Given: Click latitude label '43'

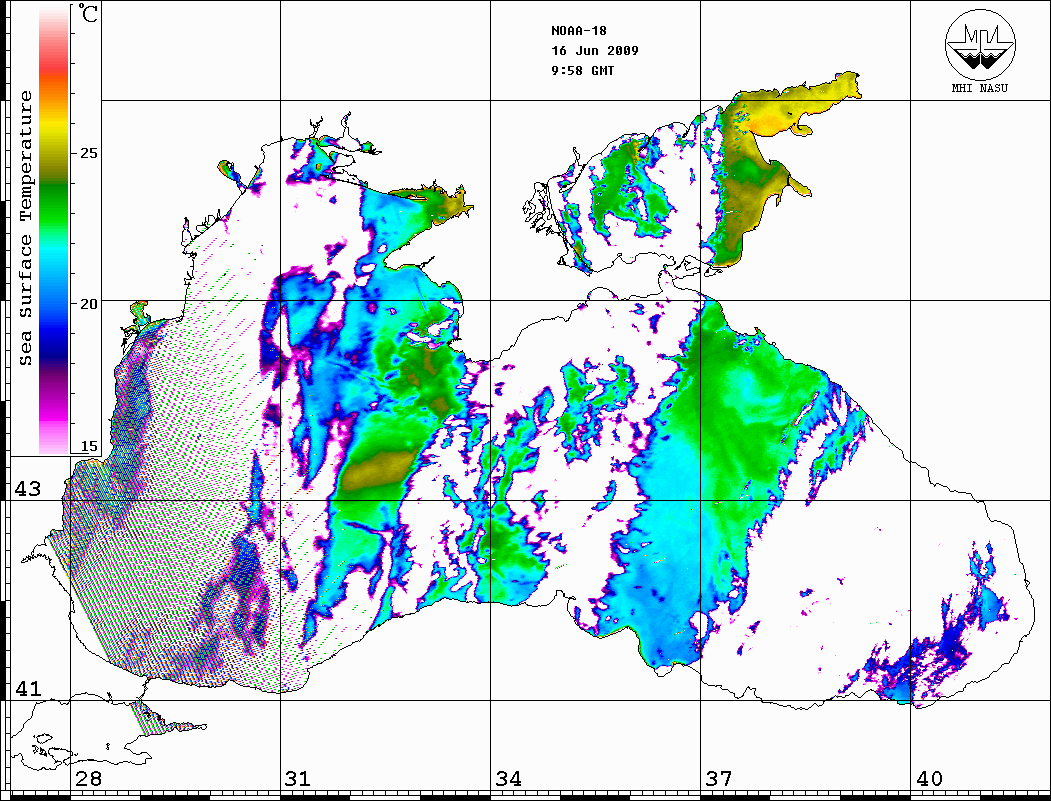Looking at the screenshot, I should (x=27, y=489).
